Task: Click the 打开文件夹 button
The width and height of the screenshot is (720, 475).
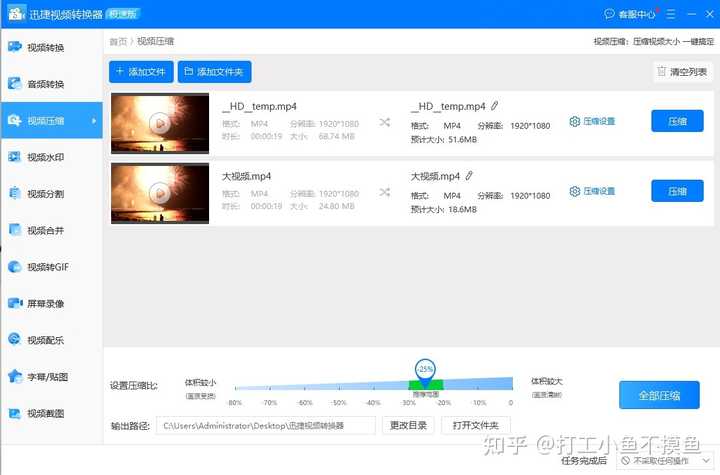Action: click(x=476, y=425)
